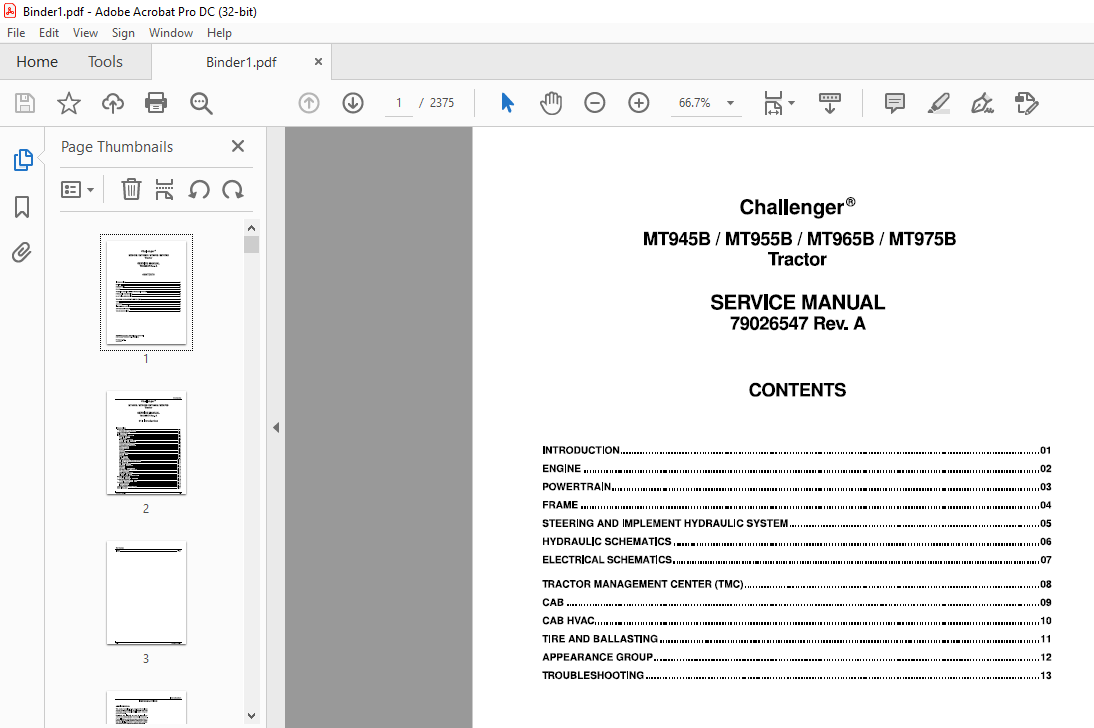
Task: Click APPEARANCE GROUP contents entry
Action: tap(797, 657)
